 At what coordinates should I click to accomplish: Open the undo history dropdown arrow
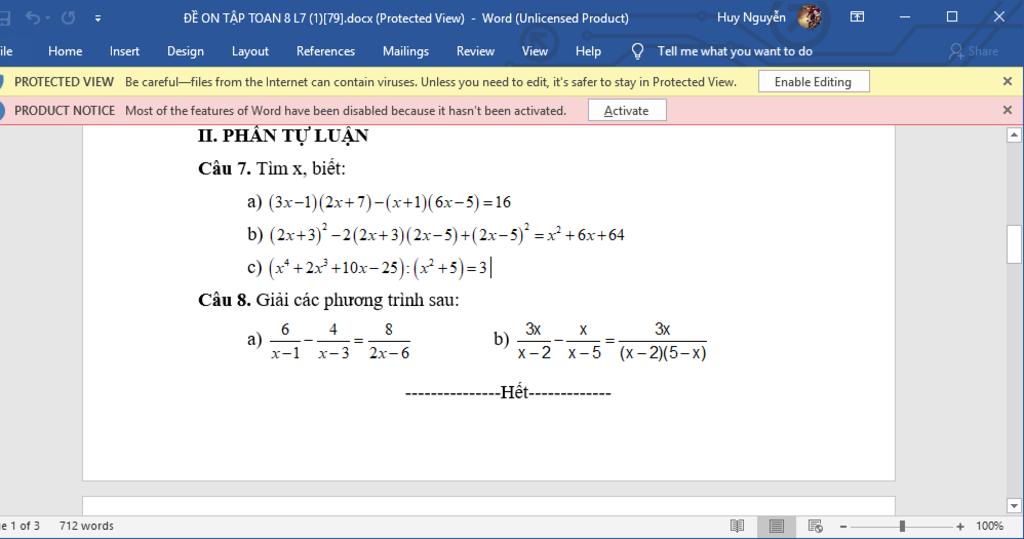click(x=48, y=18)
